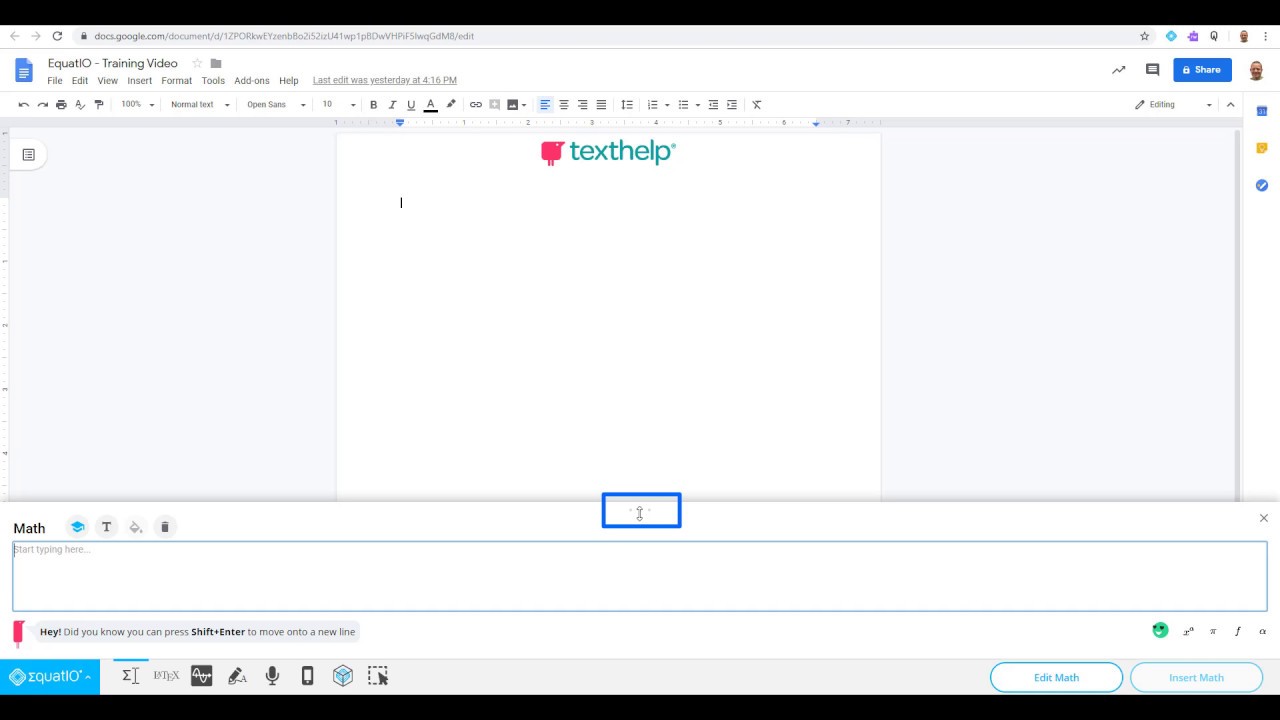Open the bulleted list dropdown arrow
Viewport: 1280px width, 720px height.
698,105
